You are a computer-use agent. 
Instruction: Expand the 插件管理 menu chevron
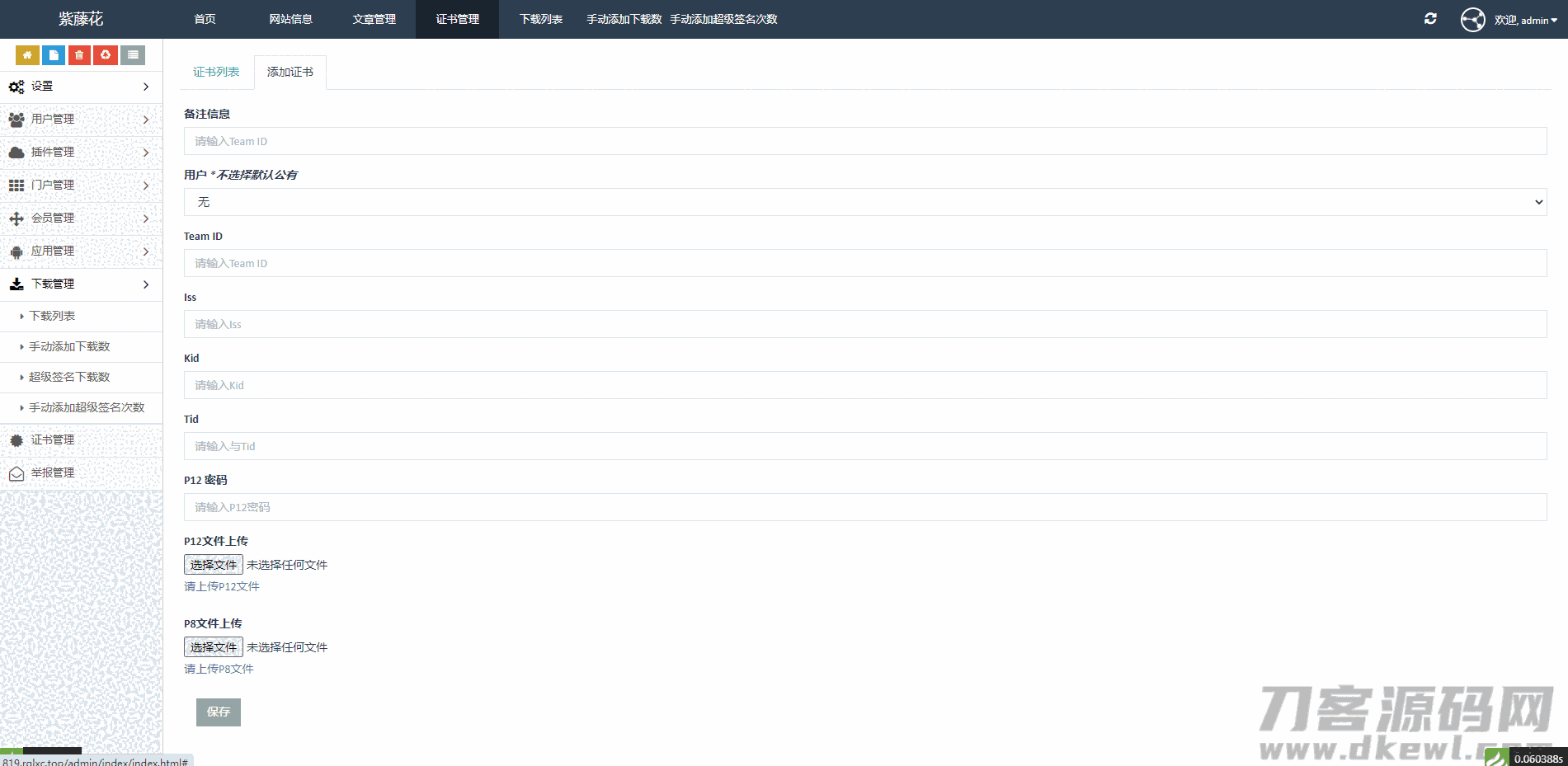click(x=146, y=153)
